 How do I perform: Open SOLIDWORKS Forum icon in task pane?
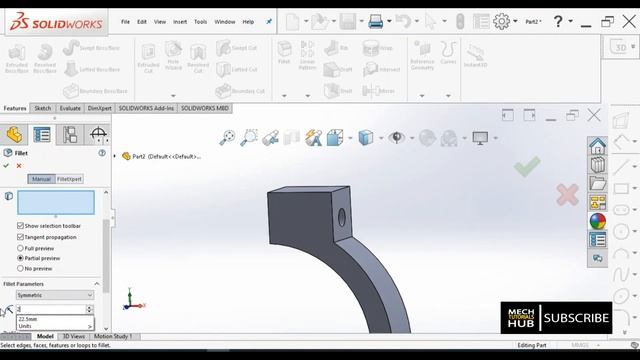598,258
